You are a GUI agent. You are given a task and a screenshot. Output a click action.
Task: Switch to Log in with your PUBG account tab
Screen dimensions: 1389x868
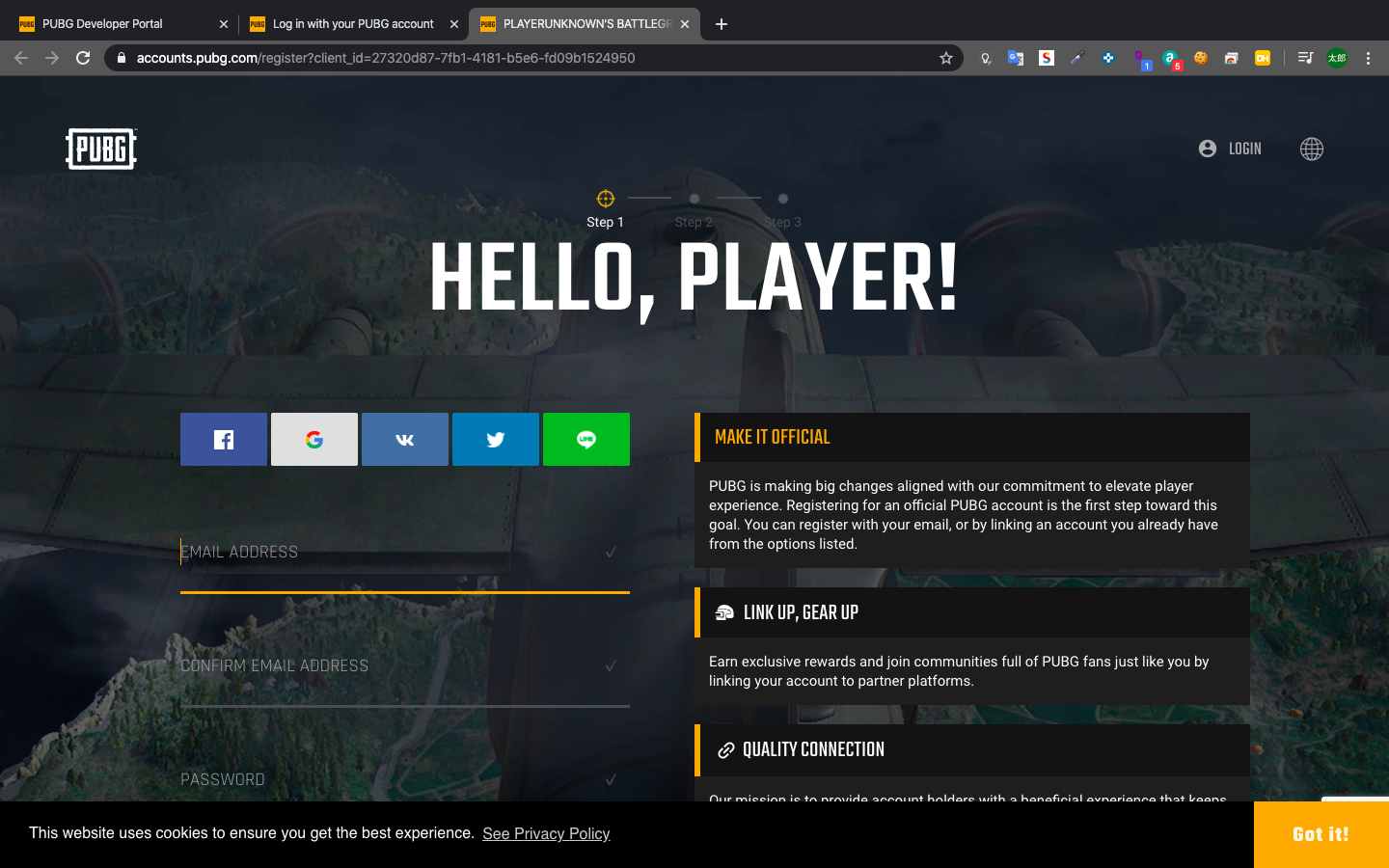point(353,23)
